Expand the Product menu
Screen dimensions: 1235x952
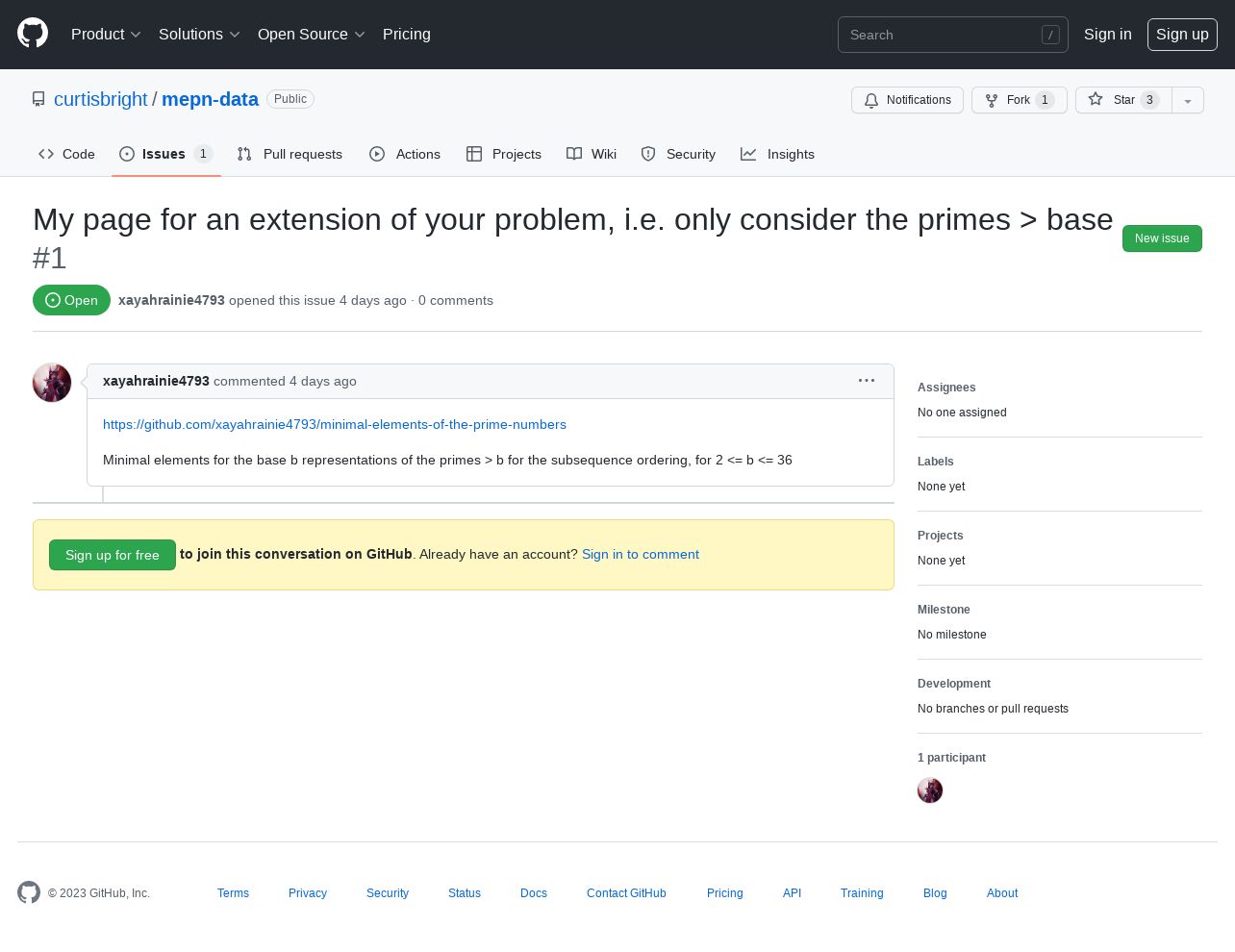106,34
